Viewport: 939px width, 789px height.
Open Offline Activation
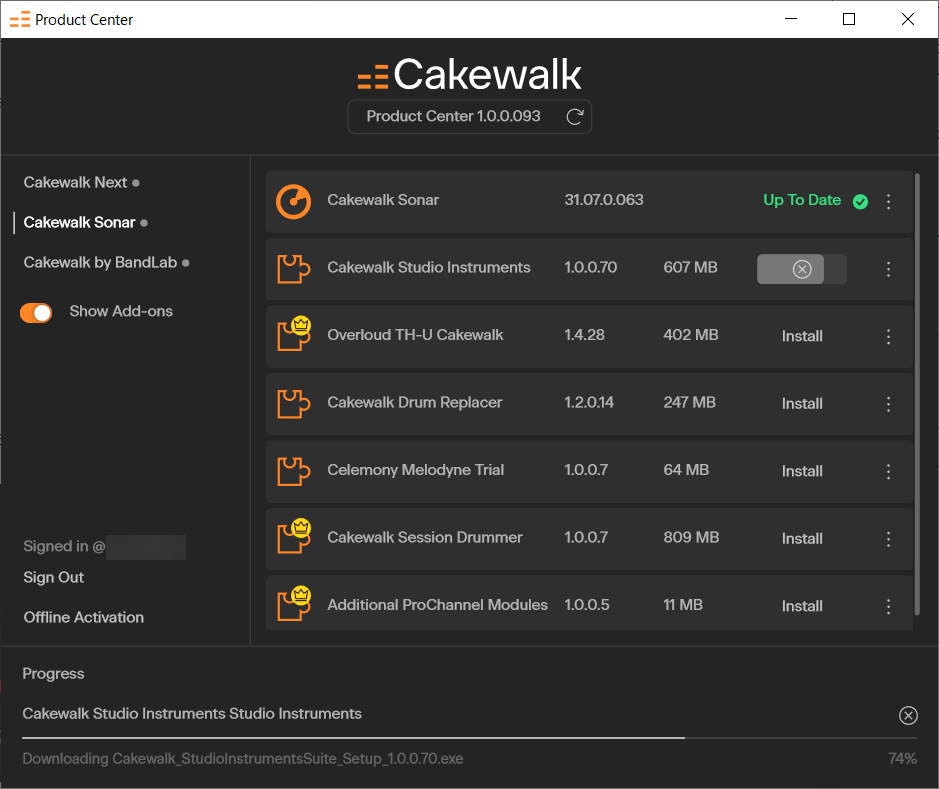(84, 618)
